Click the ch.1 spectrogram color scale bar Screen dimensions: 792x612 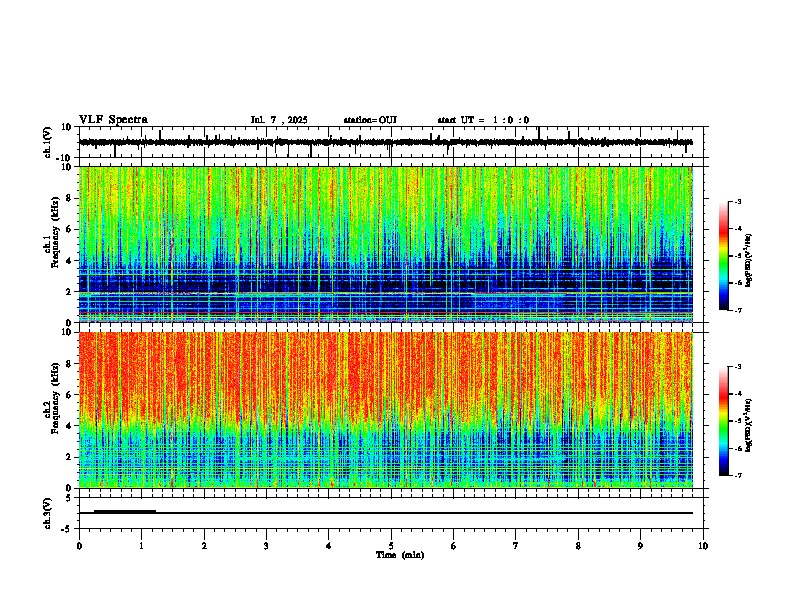click(724, 256)
